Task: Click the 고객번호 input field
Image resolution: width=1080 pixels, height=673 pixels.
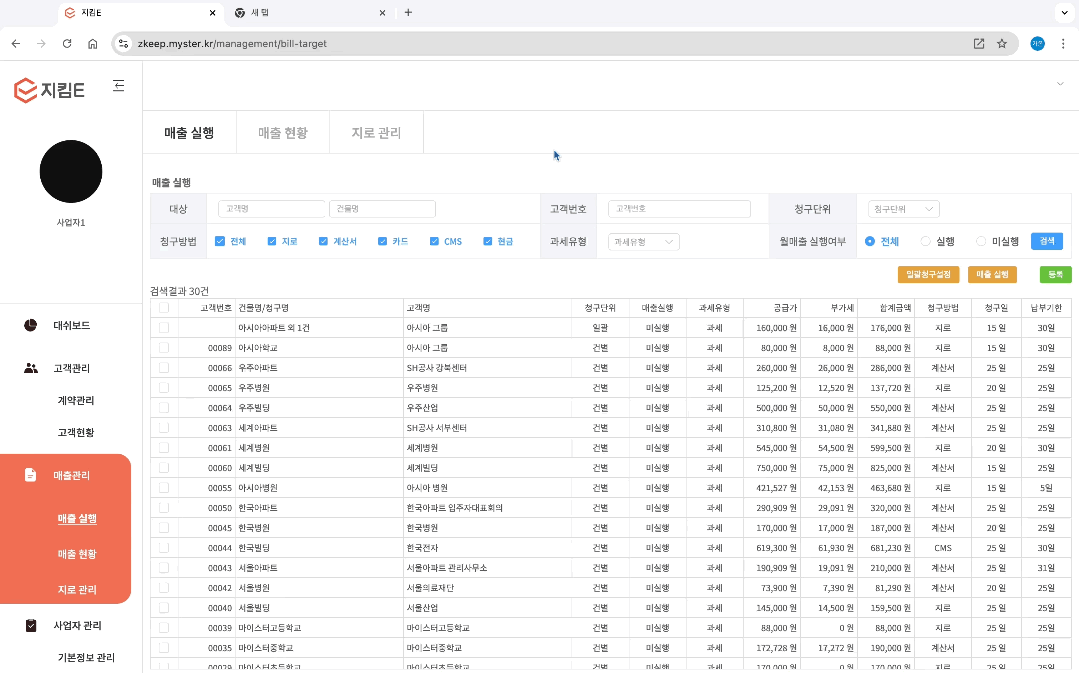Action: pyautogui.click(x=679, y=209)
